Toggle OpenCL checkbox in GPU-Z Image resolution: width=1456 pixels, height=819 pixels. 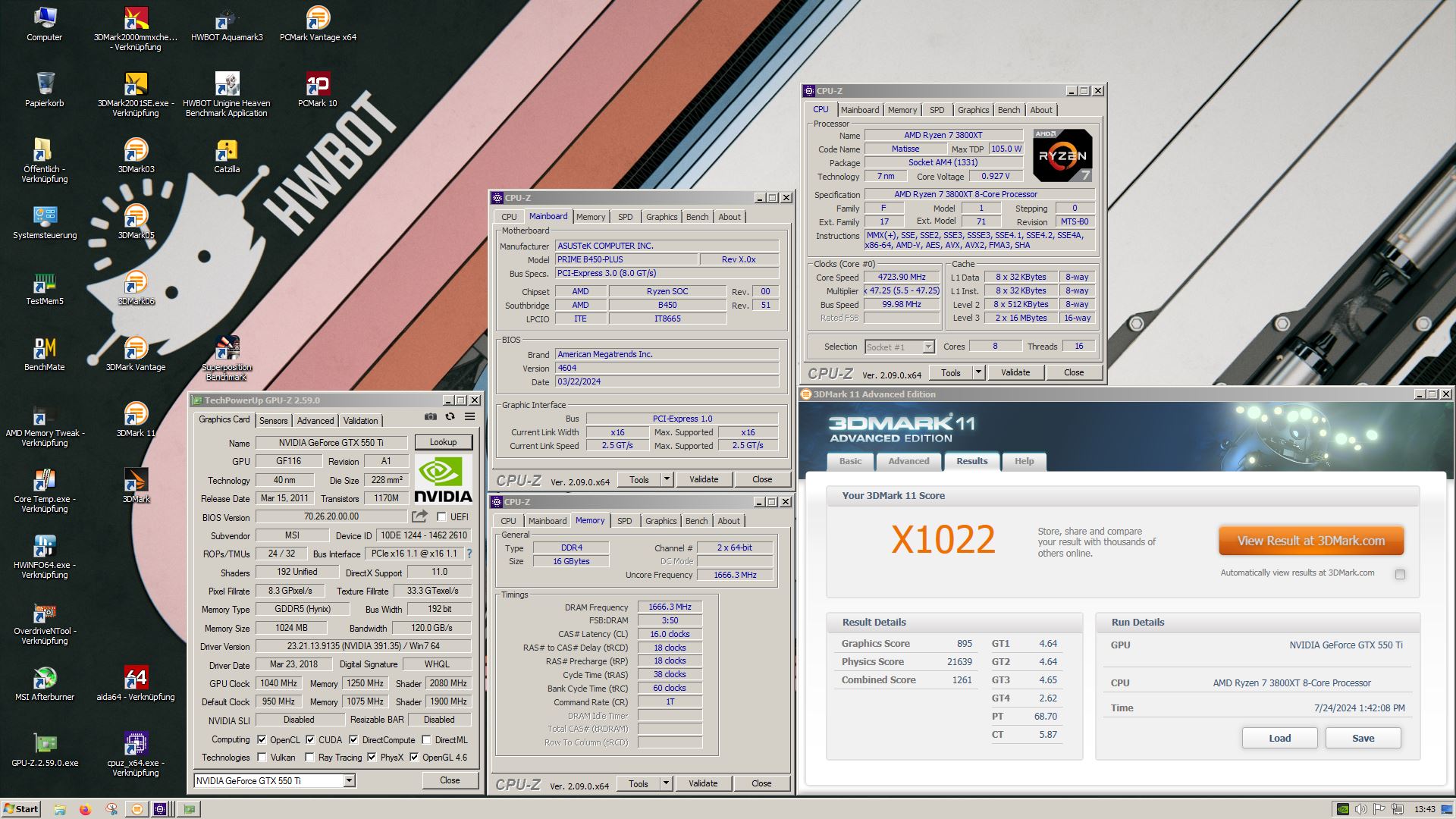point(262,739)
